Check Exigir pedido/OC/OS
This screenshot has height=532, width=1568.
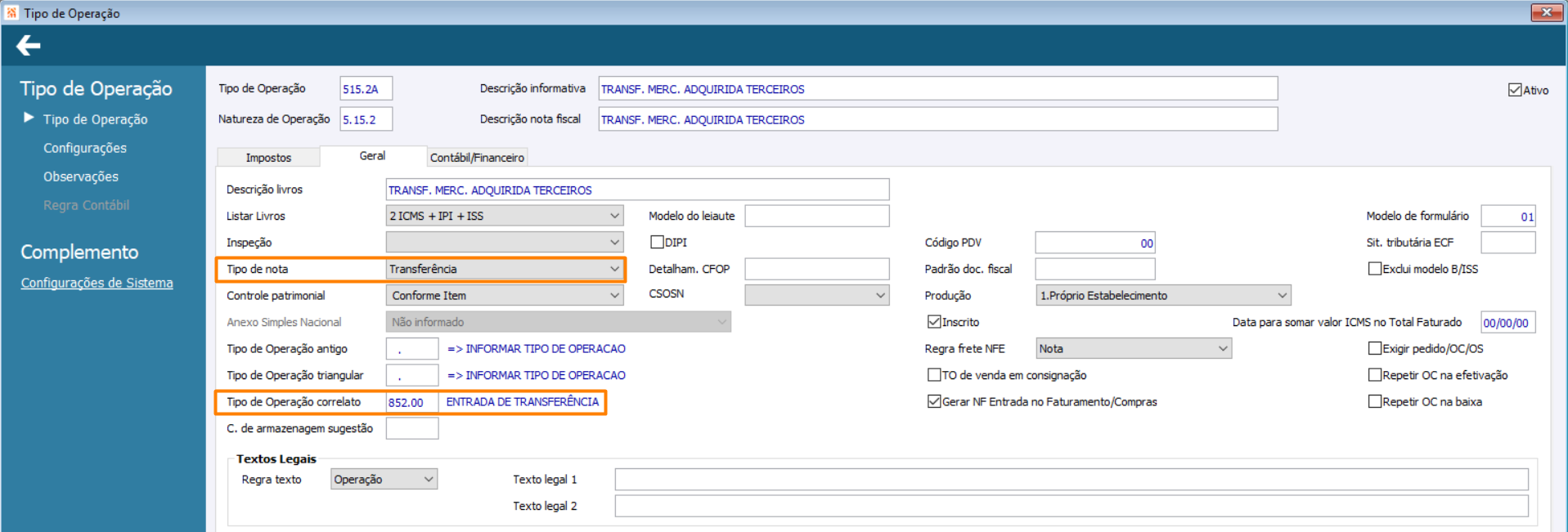(x=1375, y=348)
